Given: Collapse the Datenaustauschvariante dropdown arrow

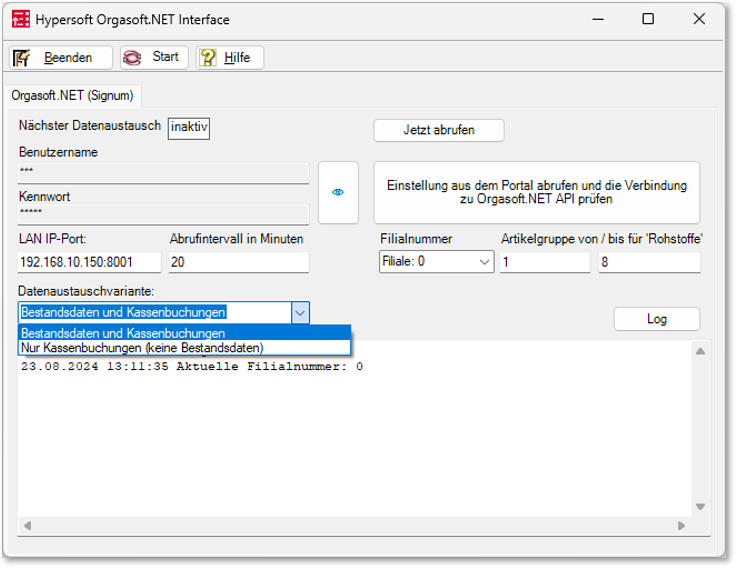Looking at the screenshot, I should [300, 313].
